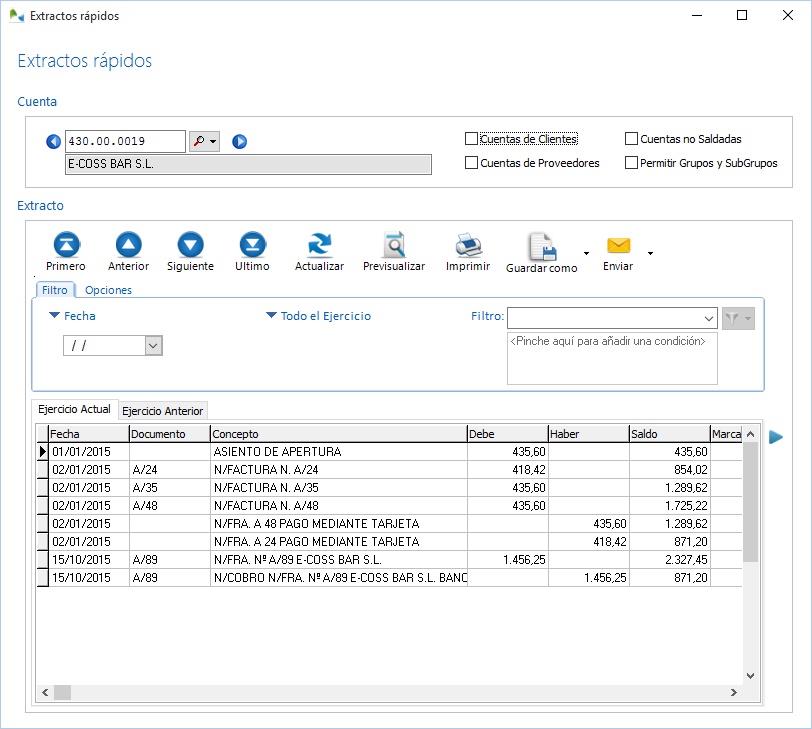This screenshot has height=729, width=812.
Task: Click the Todo el Ejercicio link
Action: coord(325,316)
